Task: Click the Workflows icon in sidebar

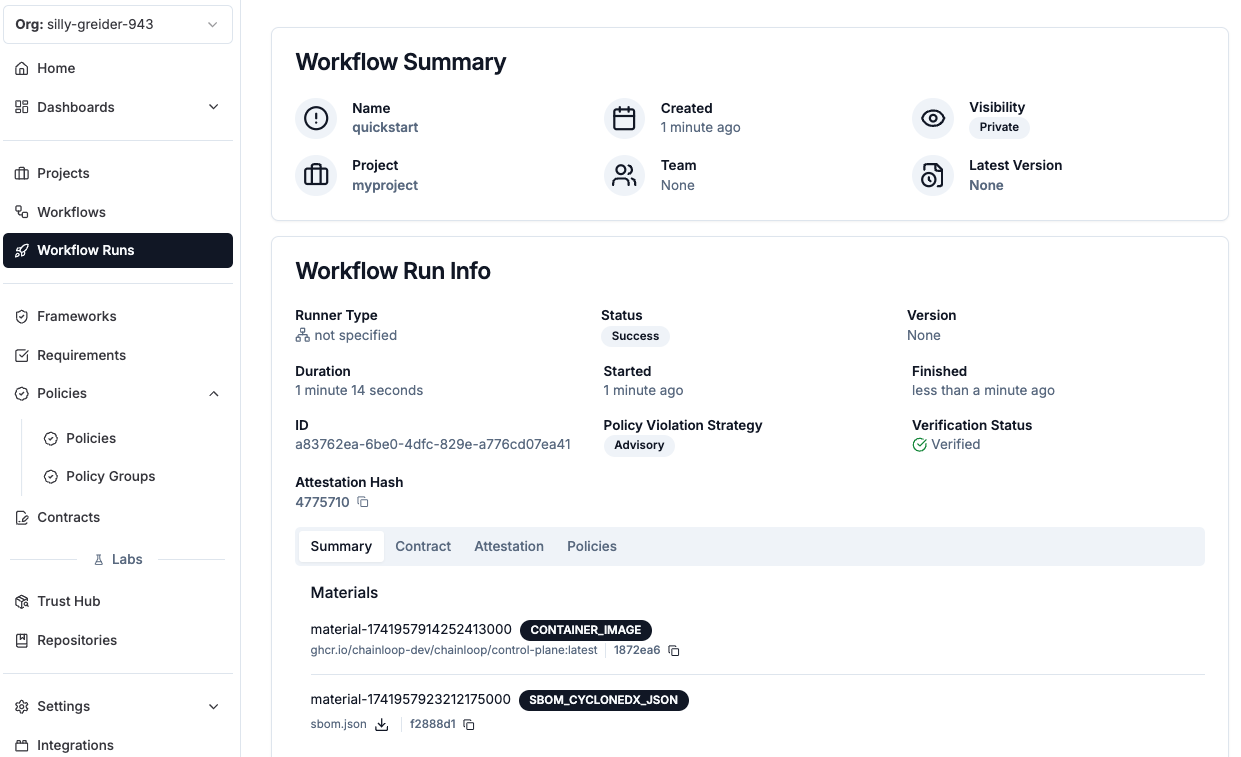Action: (22, 212)
